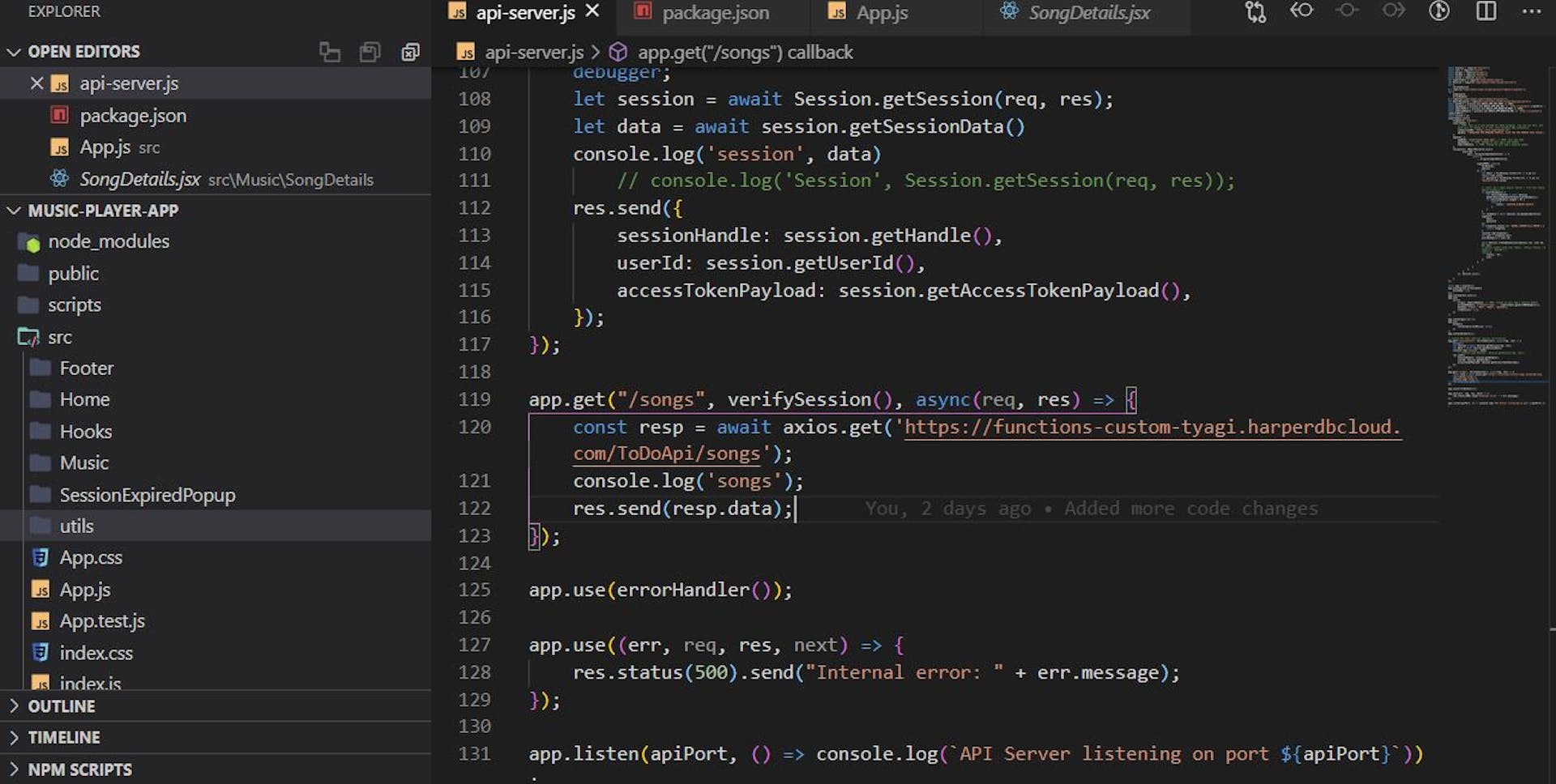This screenshot has width=1556, height=784.
Task: Split the editor to the right
Action: coord(1486,11)
